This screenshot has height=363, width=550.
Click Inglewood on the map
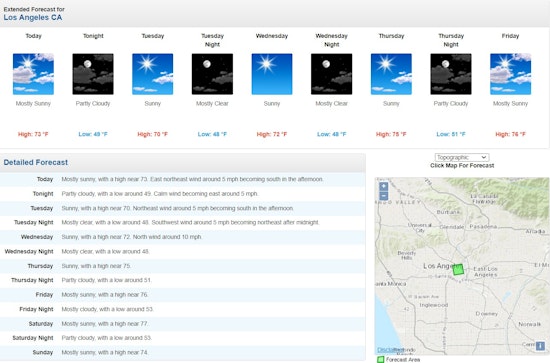click(x=434, y=305)
